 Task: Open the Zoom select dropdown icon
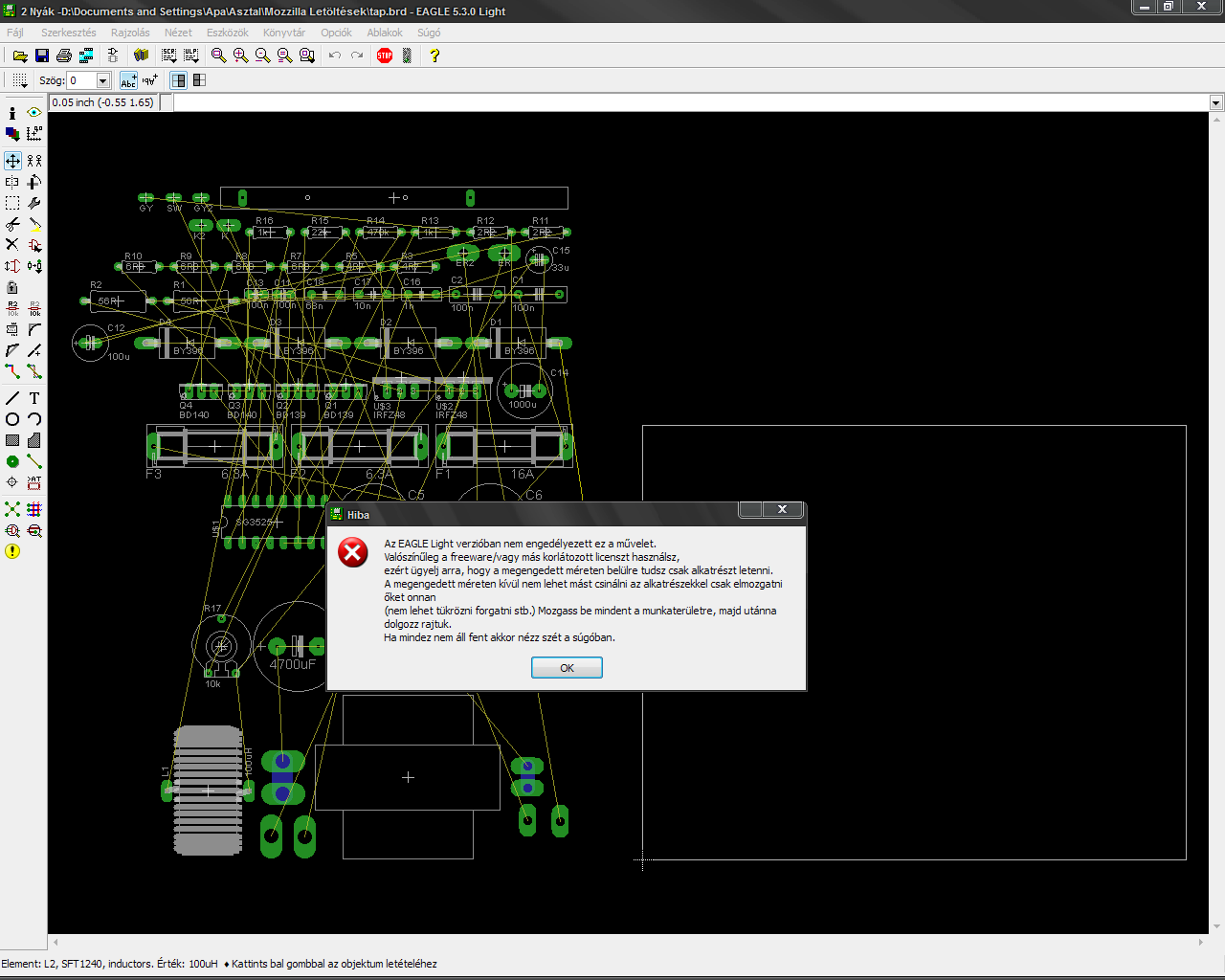(306, 56)
